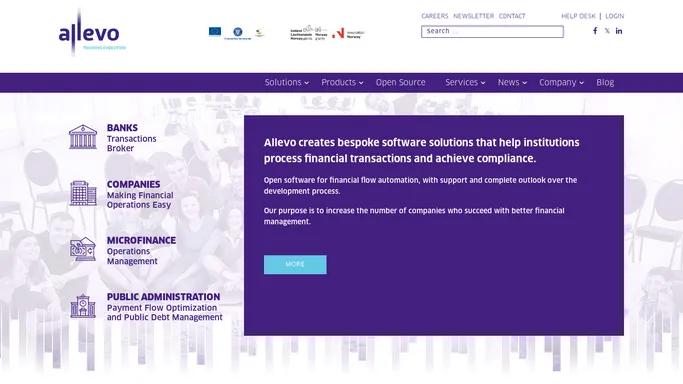Open the Newsletter link

[473, 16]
